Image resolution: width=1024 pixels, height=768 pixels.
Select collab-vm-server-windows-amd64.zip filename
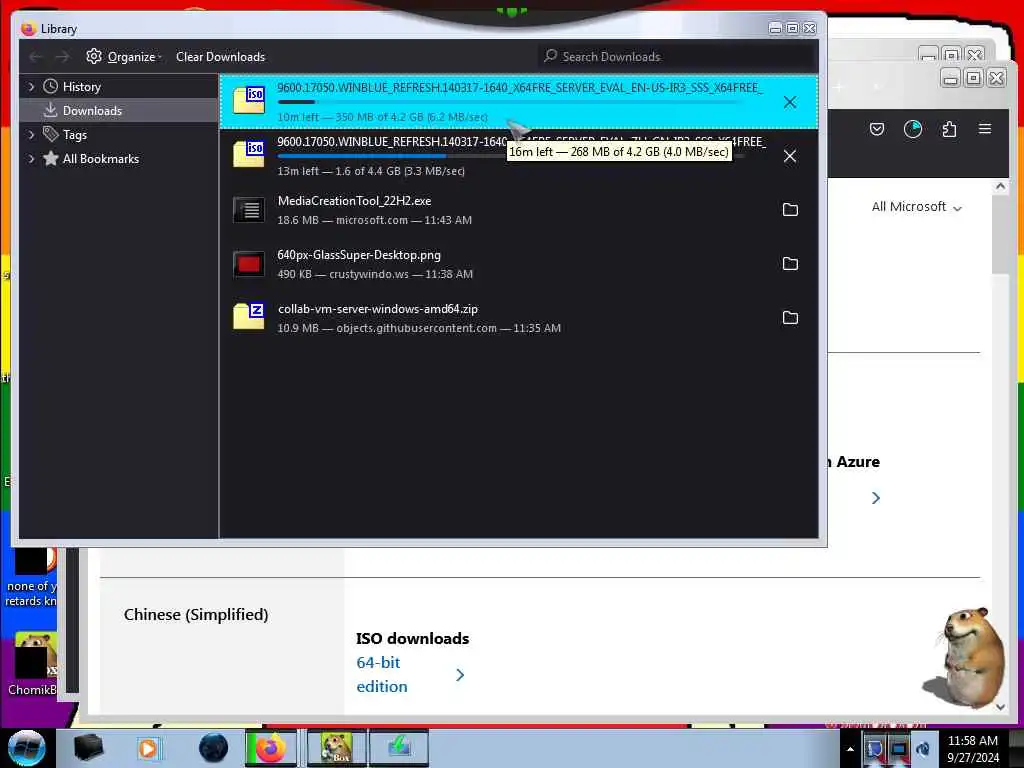tap(377, 309)
